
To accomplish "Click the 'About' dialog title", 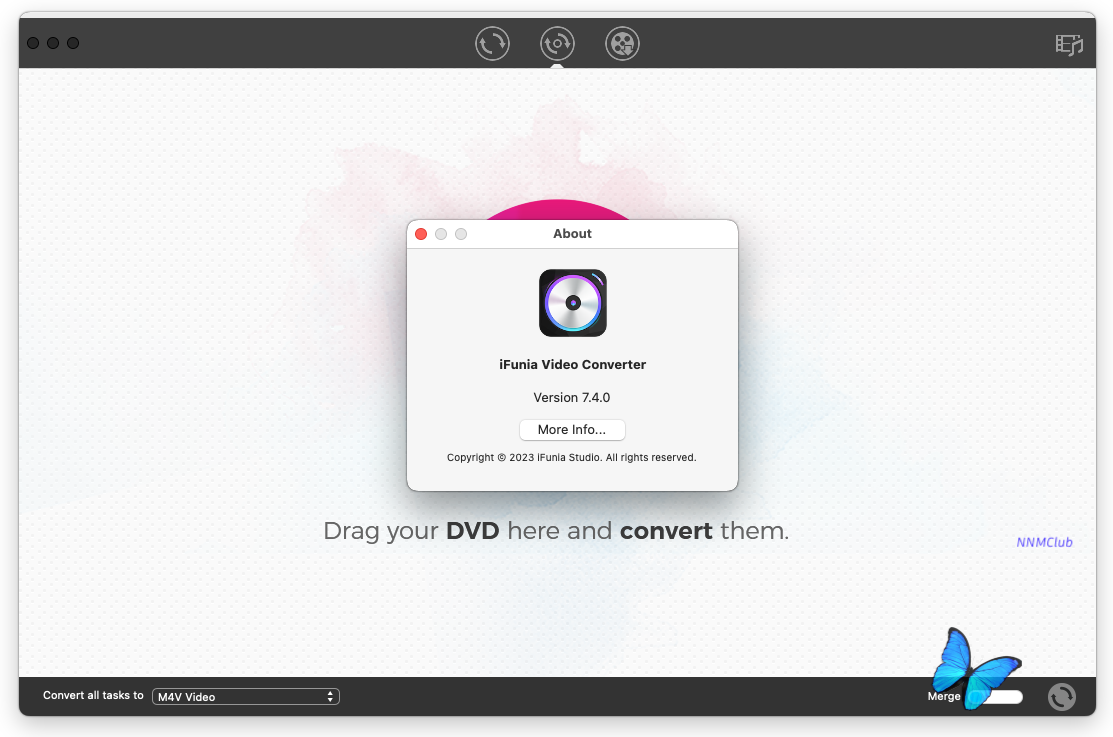I will [x=572, y=234].
